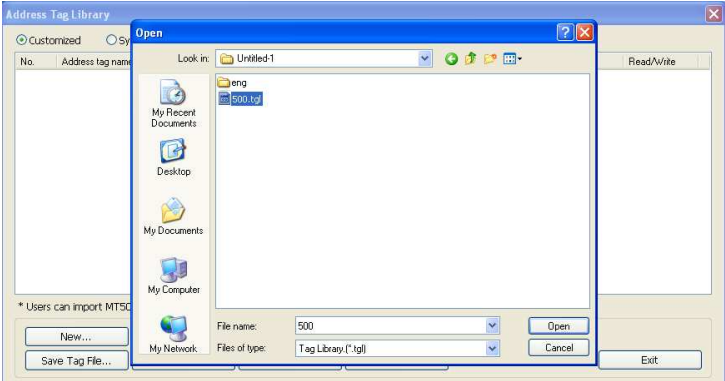The image size is (725, 381).
Task: Click the Open button
Action: click(x=559, y=326)
